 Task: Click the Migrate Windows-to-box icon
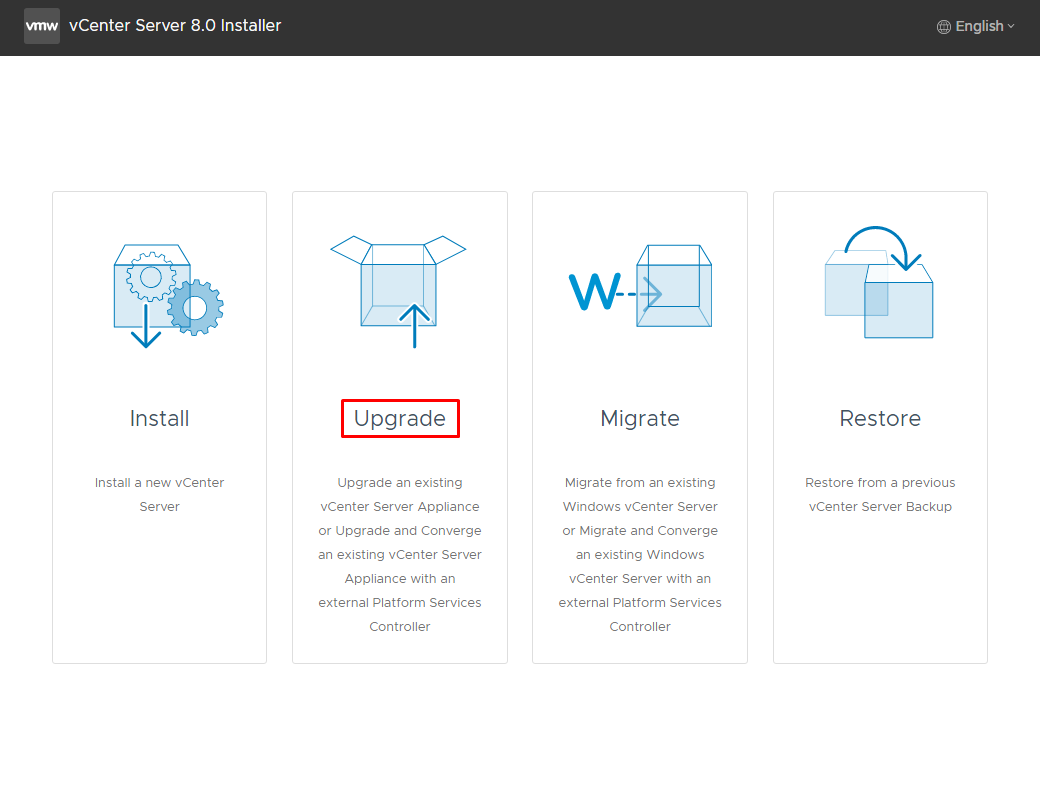[641, 286]
